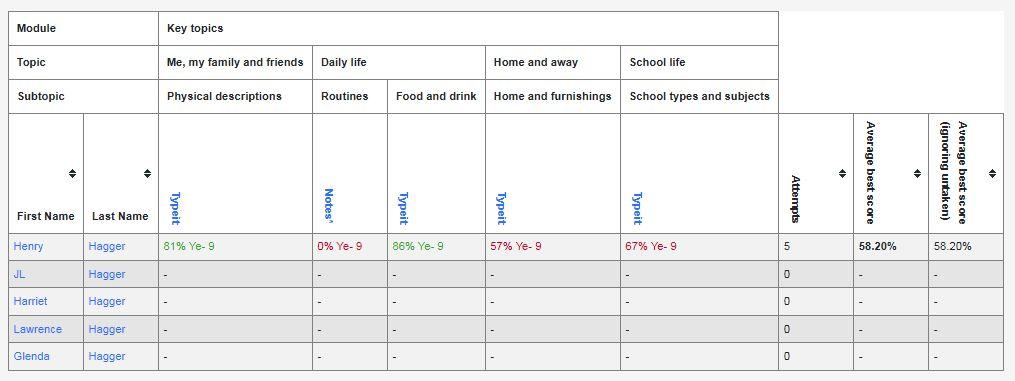Open Glenda's student record
The image size is (1015, 381).
pos(32,356)
